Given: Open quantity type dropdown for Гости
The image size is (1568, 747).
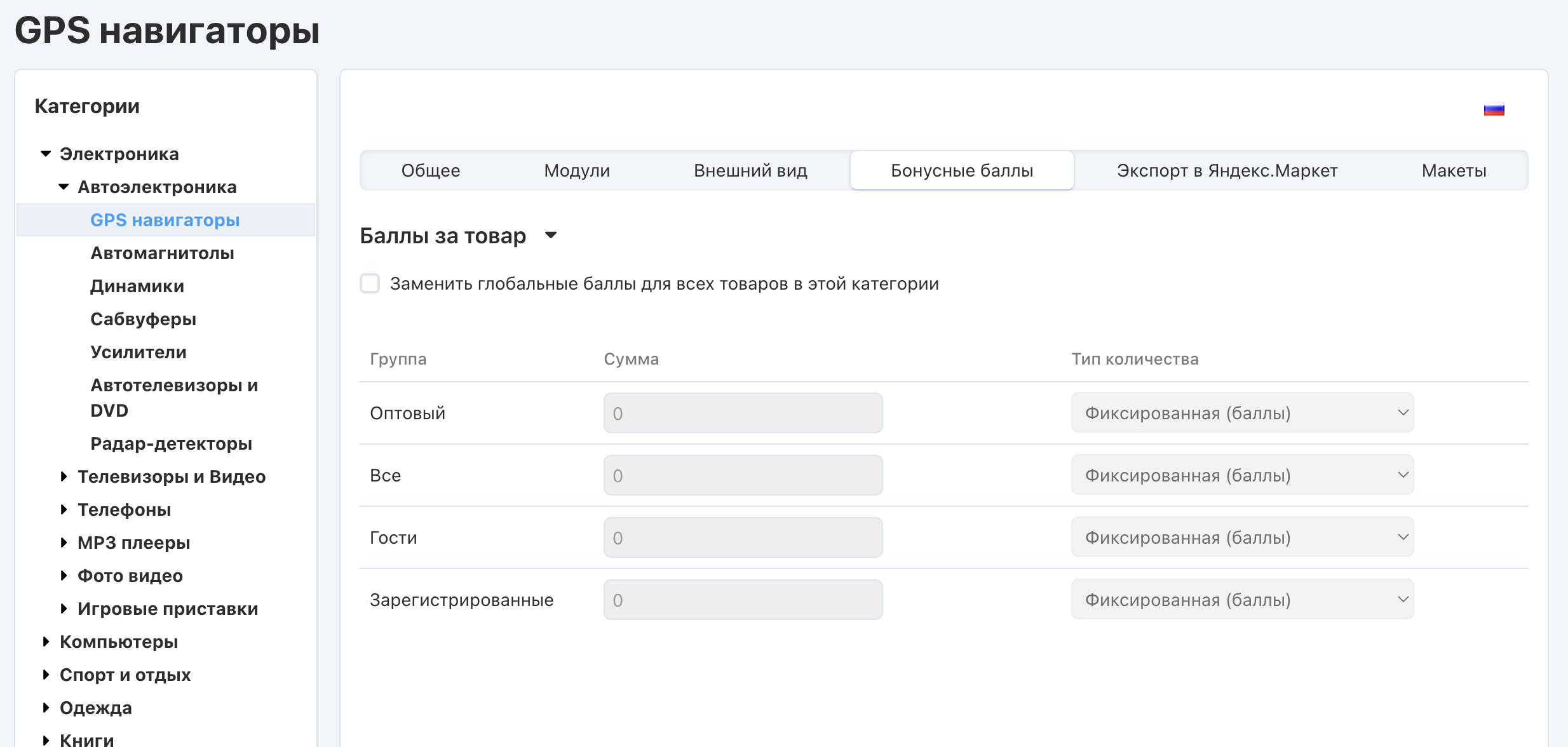Looking at the screenshot, I should point(1242,537).
